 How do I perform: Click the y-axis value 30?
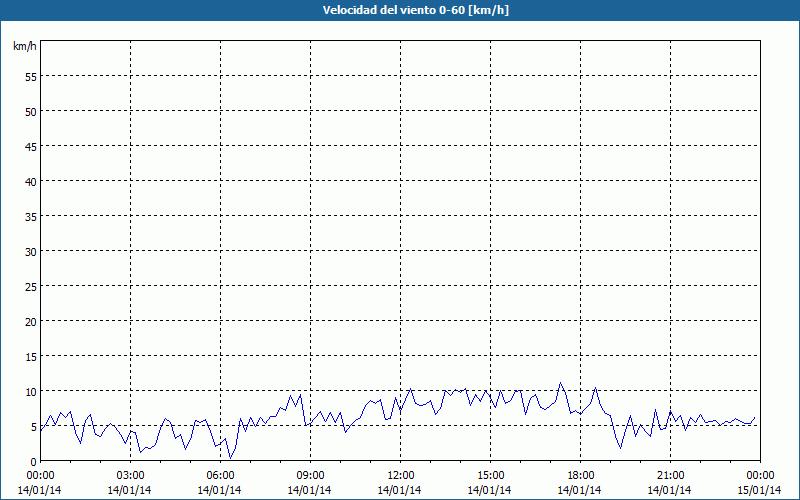[x=31, y=252]
